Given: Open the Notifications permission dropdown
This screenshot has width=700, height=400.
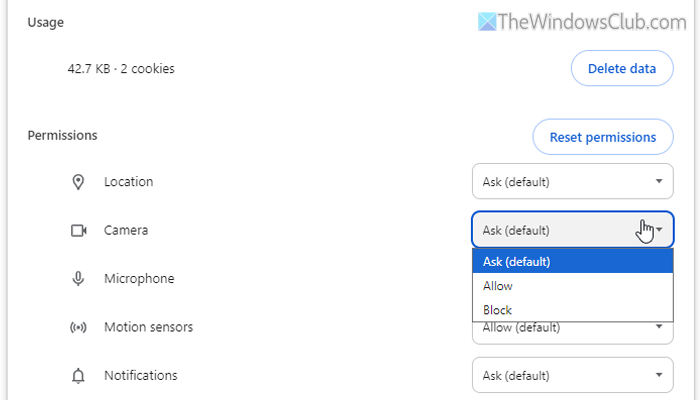Looking at the screenshot, I should (x=572, y=376).
